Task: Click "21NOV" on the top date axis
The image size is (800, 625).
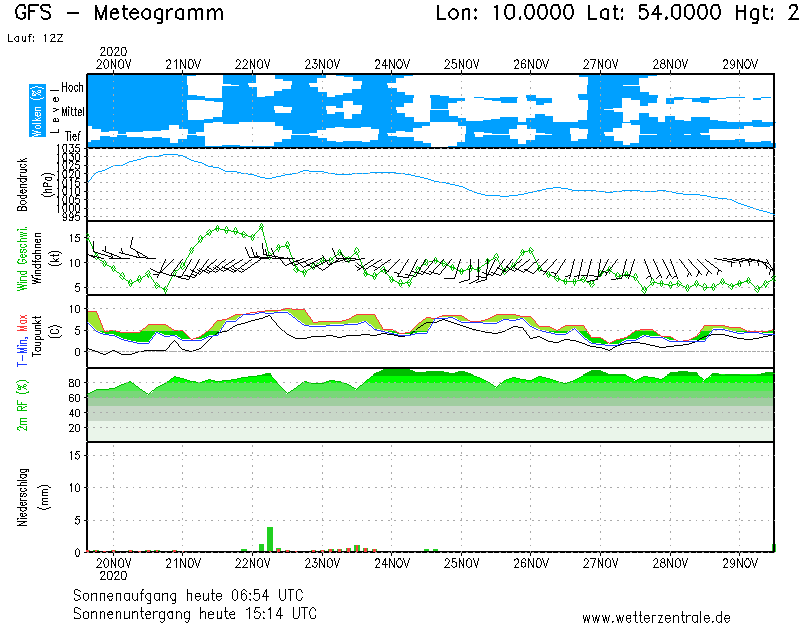Action: click(183, 65)
